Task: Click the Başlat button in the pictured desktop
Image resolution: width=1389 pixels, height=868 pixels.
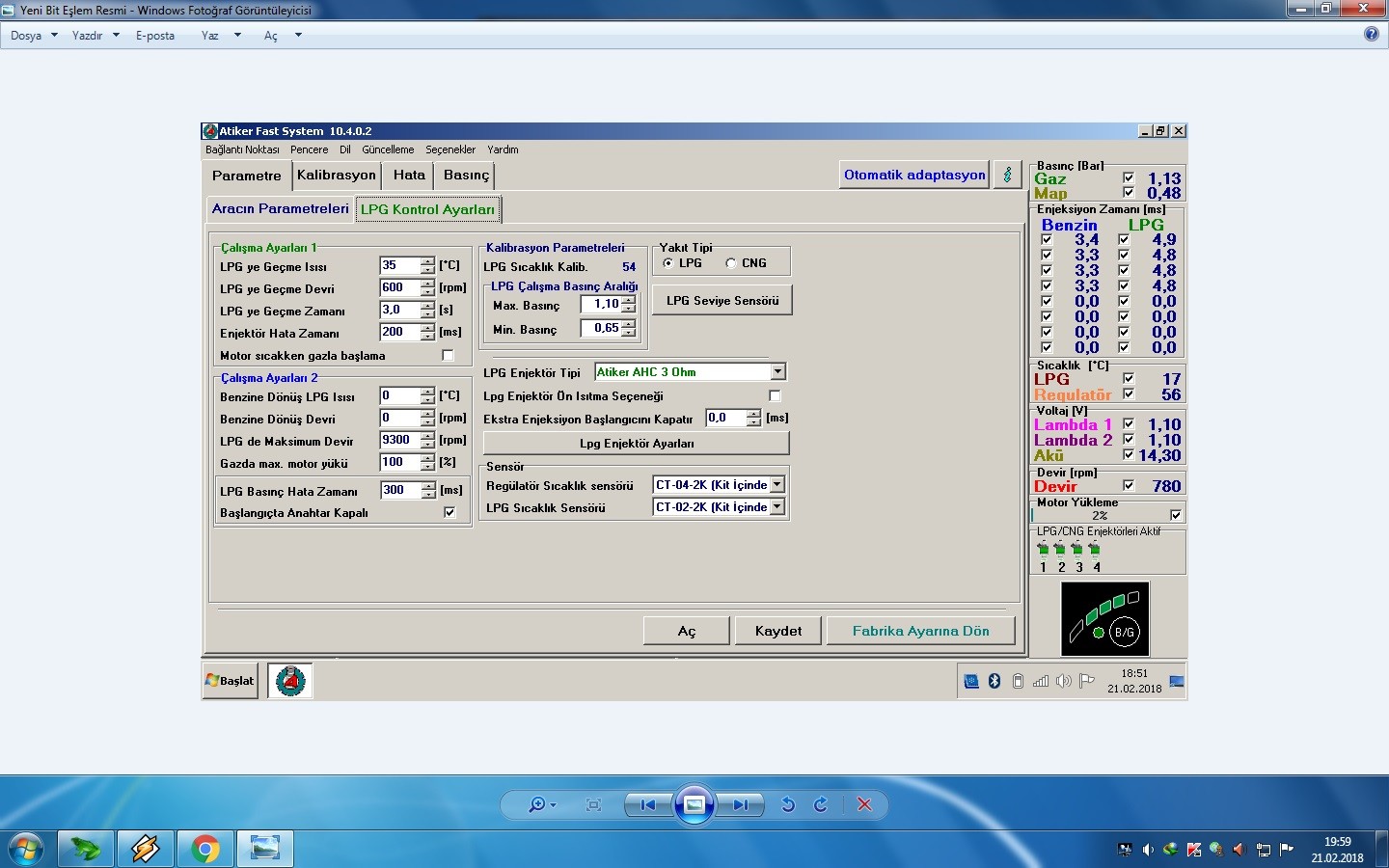Action: coord(230,680)
